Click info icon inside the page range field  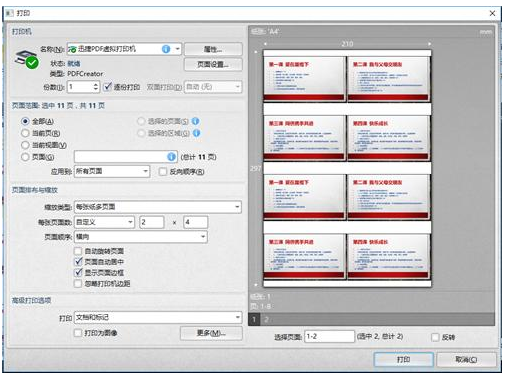coord(171,157)
